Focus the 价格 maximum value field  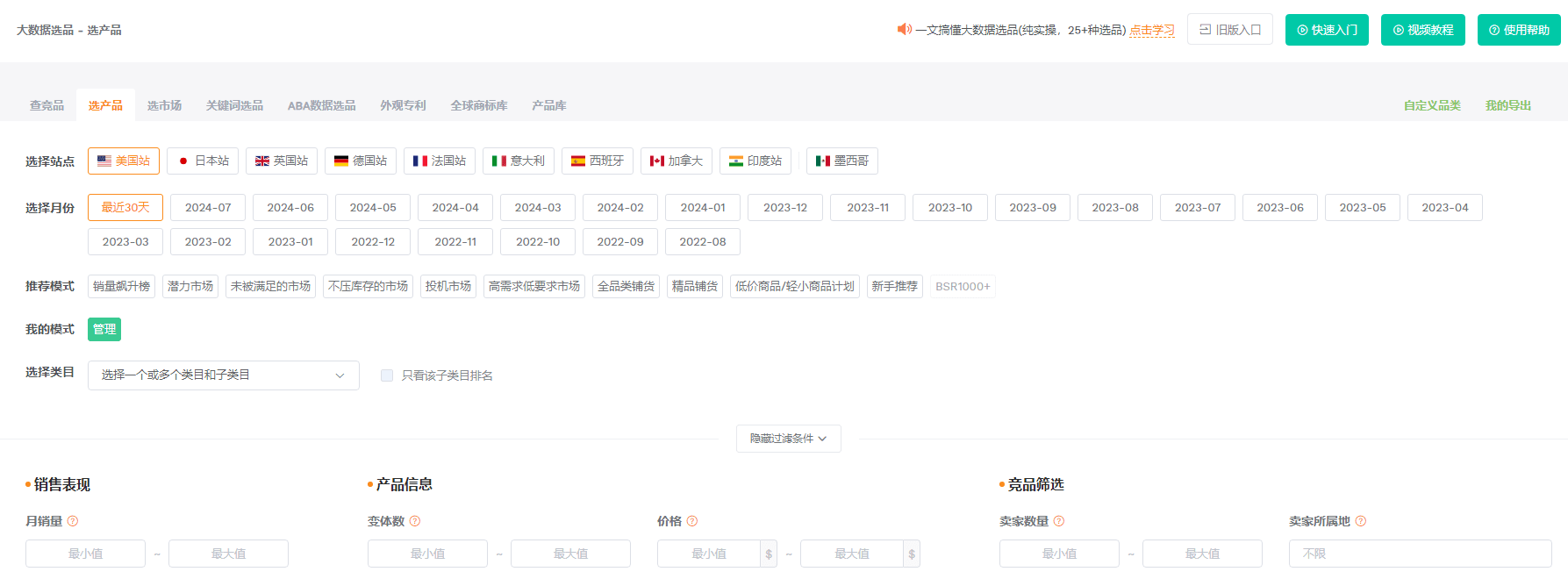coord(852,554)
